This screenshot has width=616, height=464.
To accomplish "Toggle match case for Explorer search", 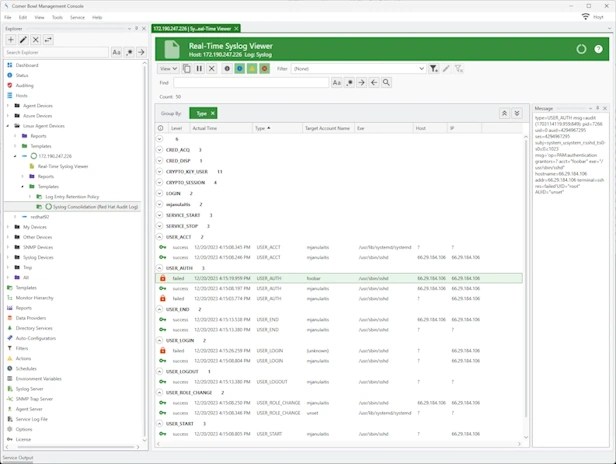I will (x=116, y=52).
